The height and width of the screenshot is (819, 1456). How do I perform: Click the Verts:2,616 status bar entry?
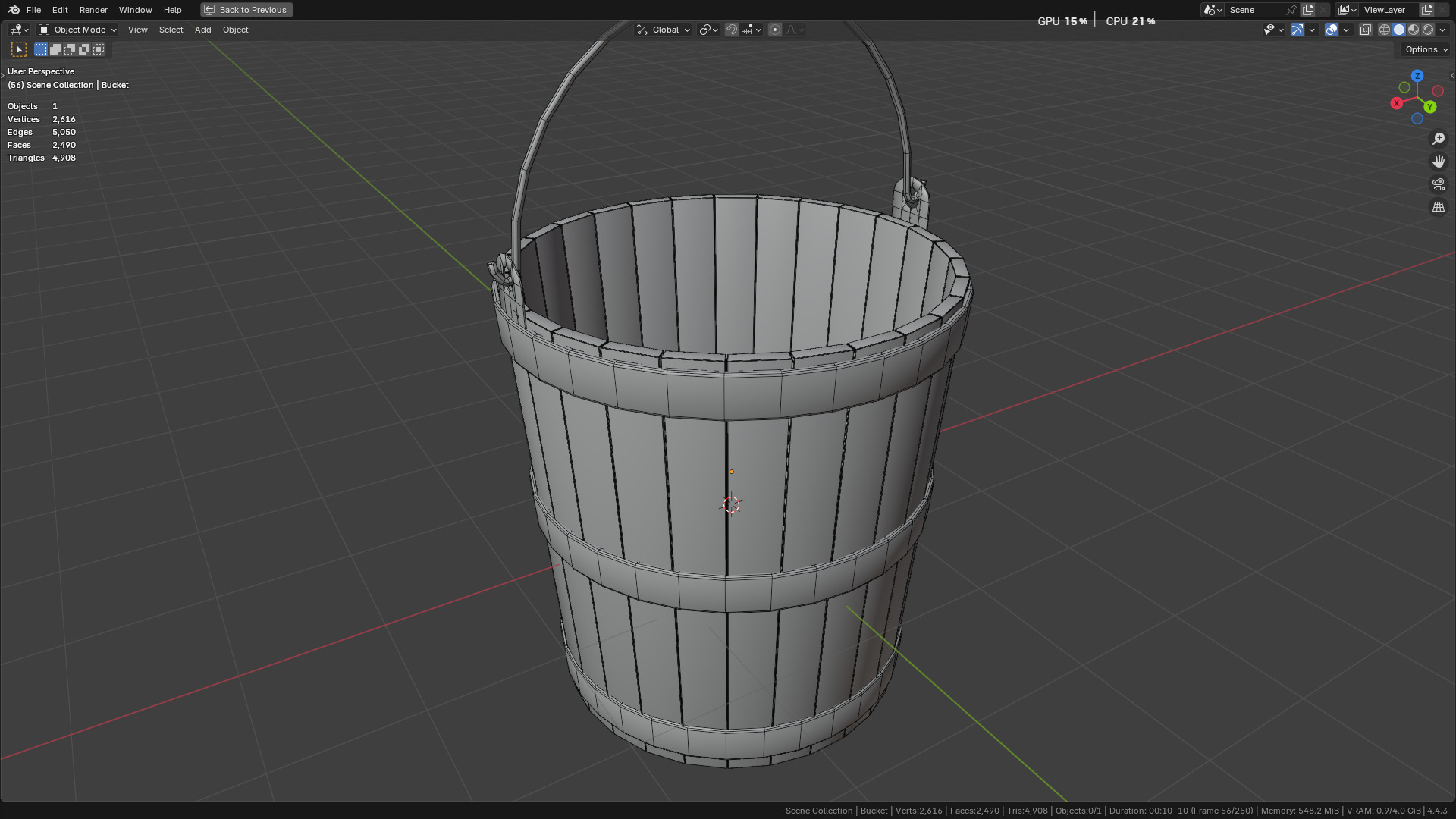[918, 811]
